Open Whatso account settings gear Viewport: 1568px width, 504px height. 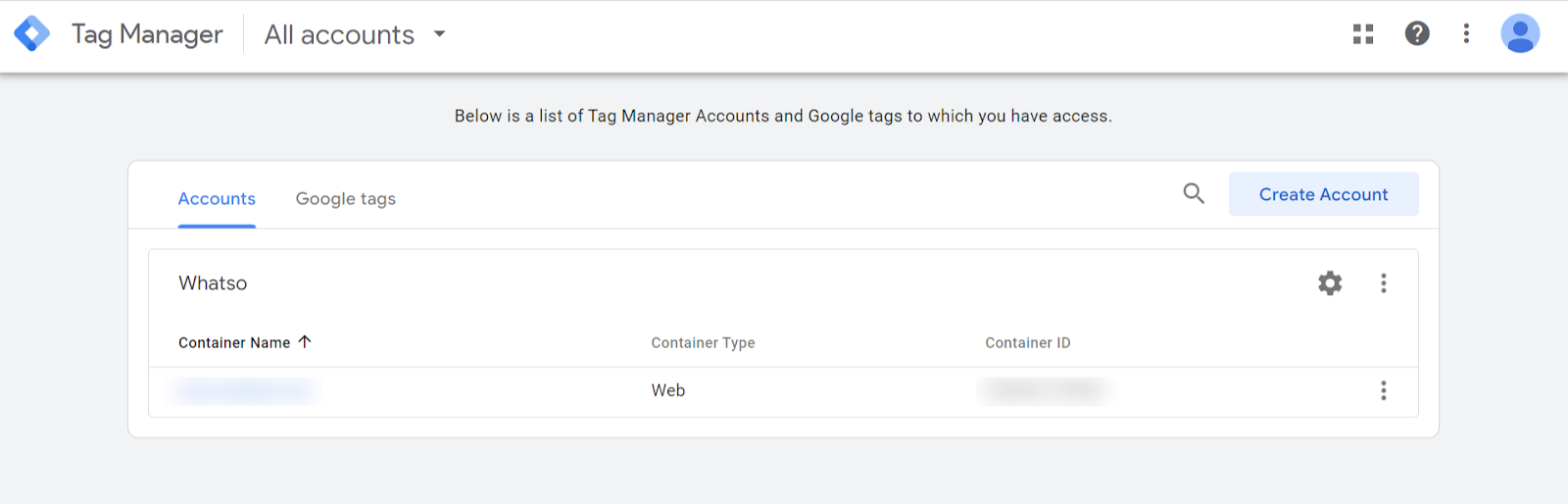coord(1330,283)
